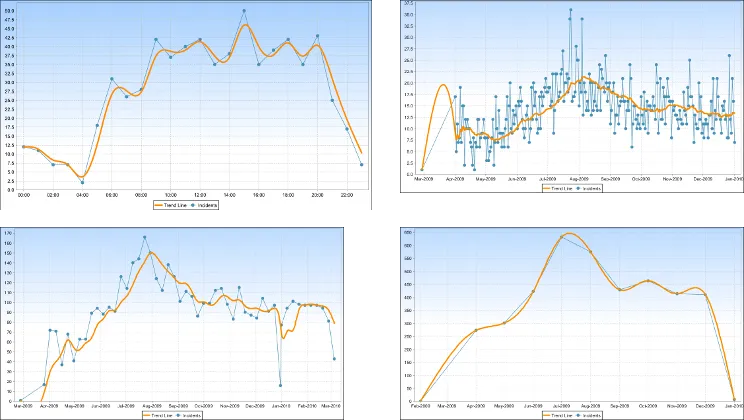Select the Aug-2009 data point in 650-scale chart
The image size is (744, 420).
pos(591,252)
